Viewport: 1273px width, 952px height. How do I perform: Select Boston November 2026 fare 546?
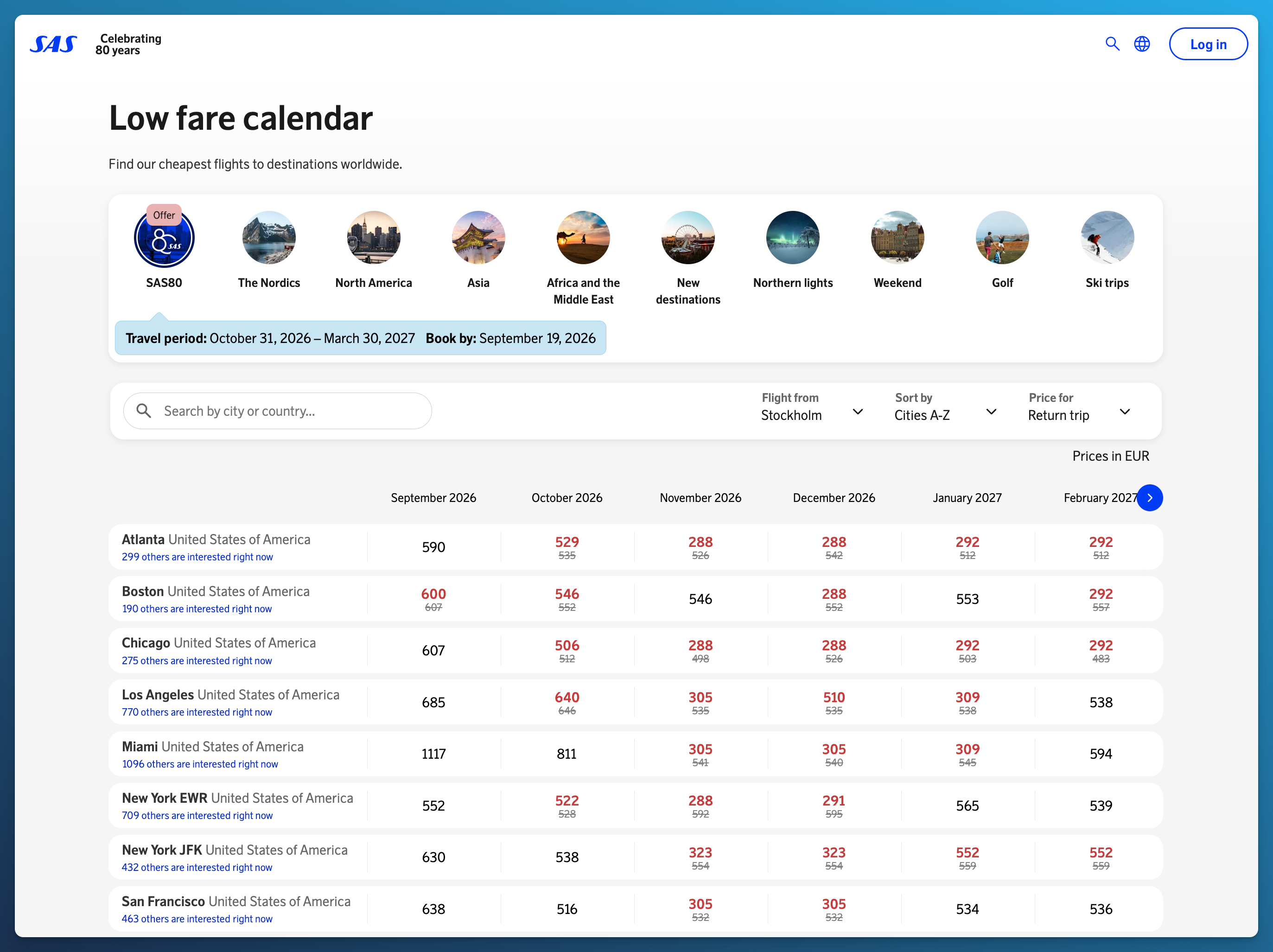click(700, 599)
